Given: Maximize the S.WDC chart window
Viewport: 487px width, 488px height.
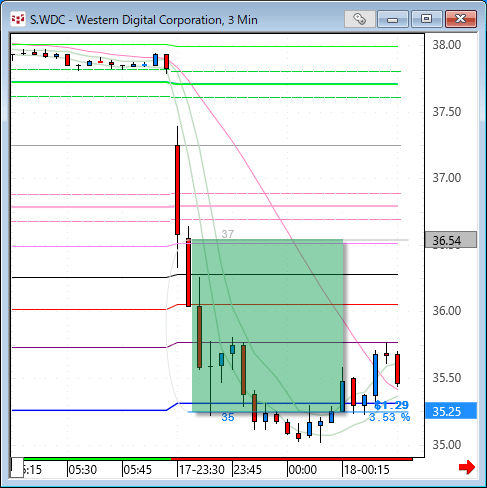Looking at the screenshot, I should click(x=426, y=19).
